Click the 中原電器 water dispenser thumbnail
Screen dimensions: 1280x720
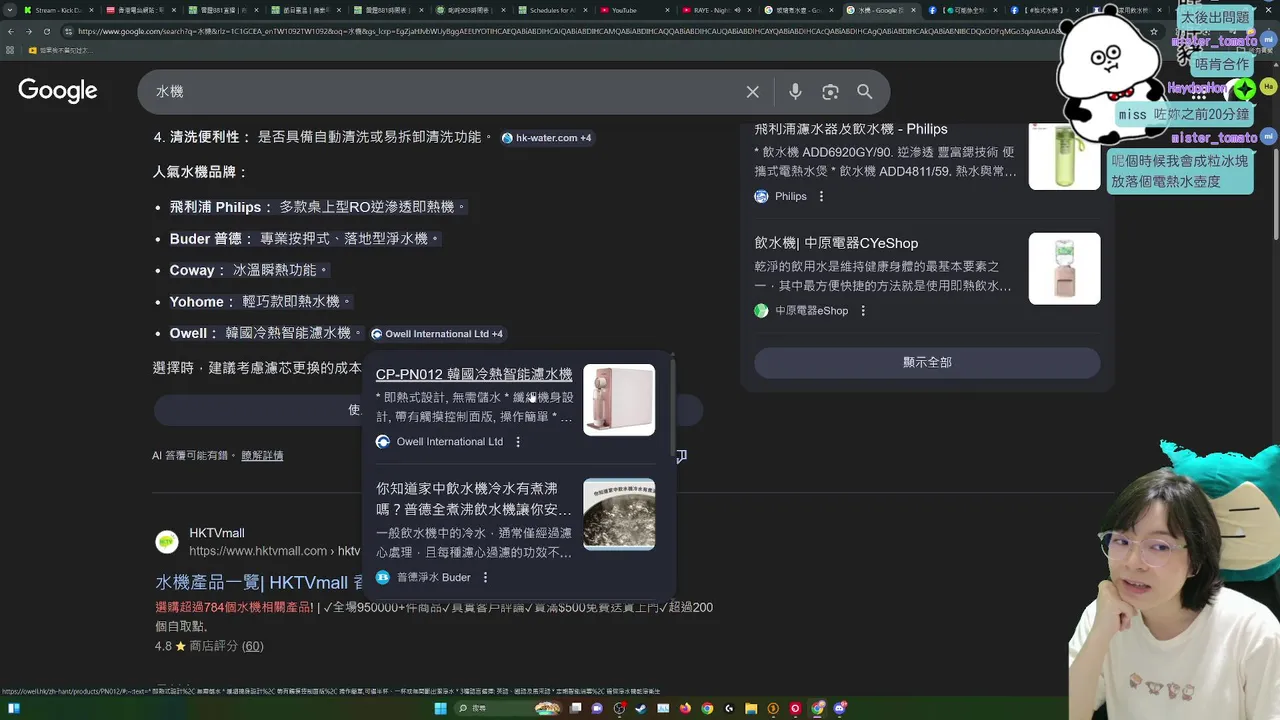point(1064,269)
